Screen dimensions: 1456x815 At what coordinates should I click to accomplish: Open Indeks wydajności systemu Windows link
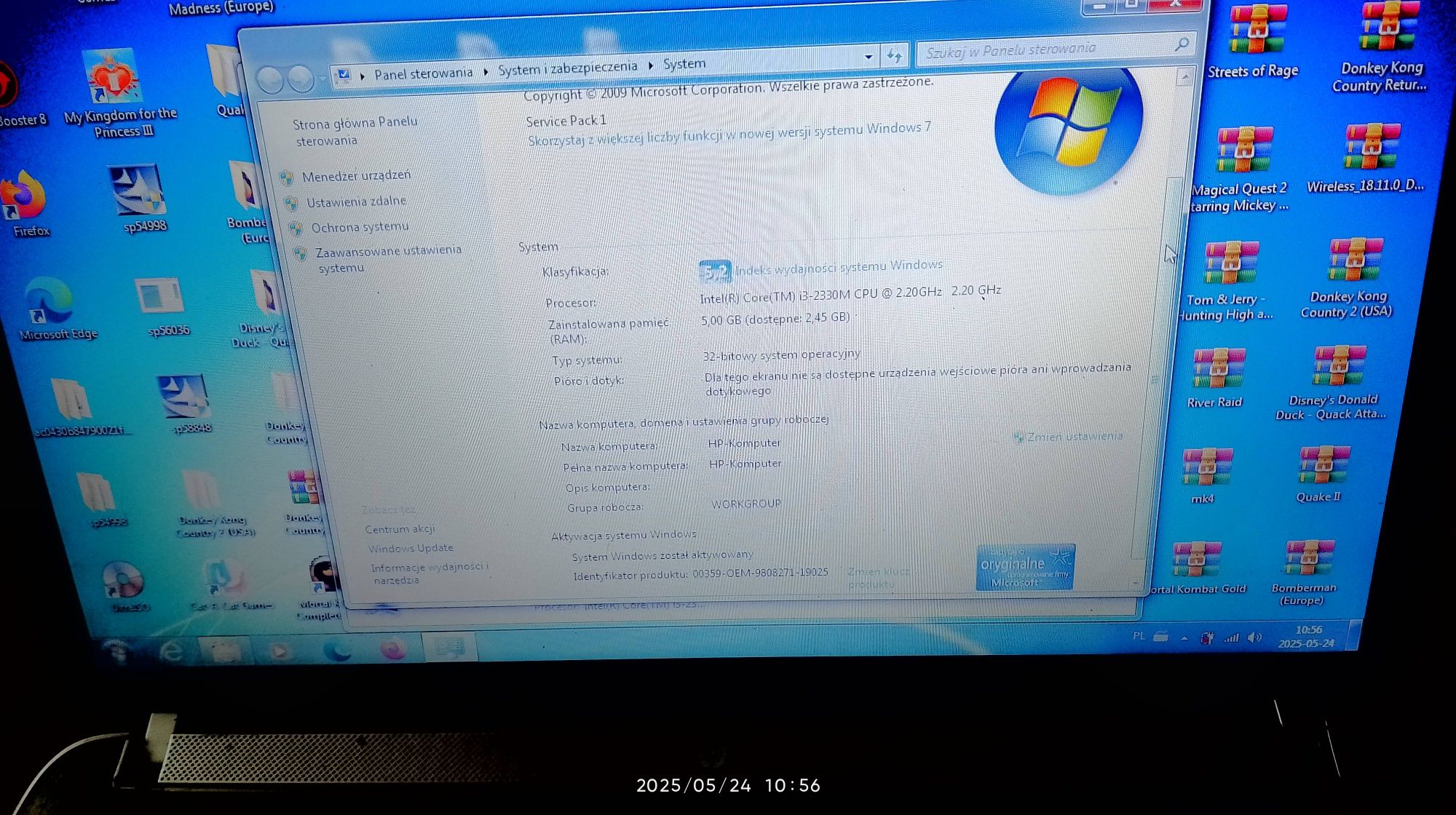[x=839, y=267]
